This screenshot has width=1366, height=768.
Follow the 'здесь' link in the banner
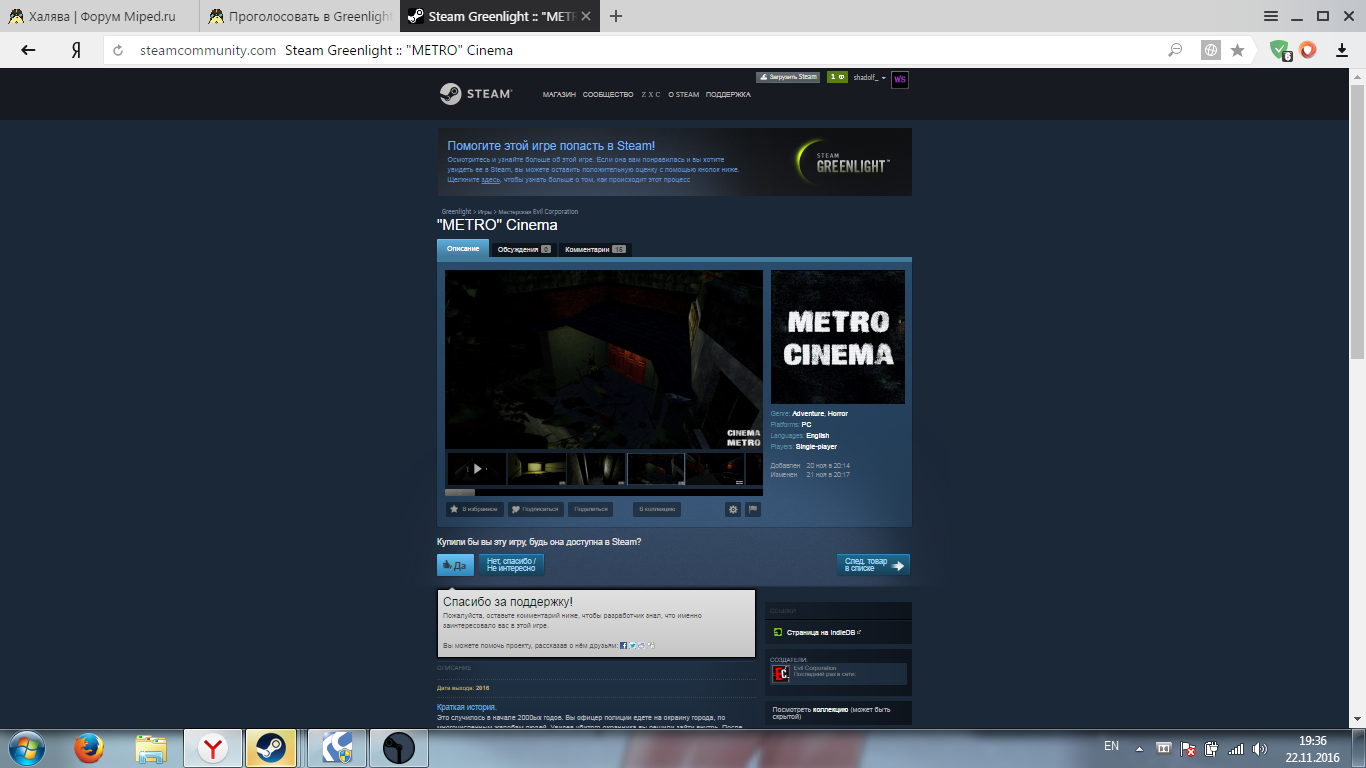pyautogui.click(x=490, y=180)
